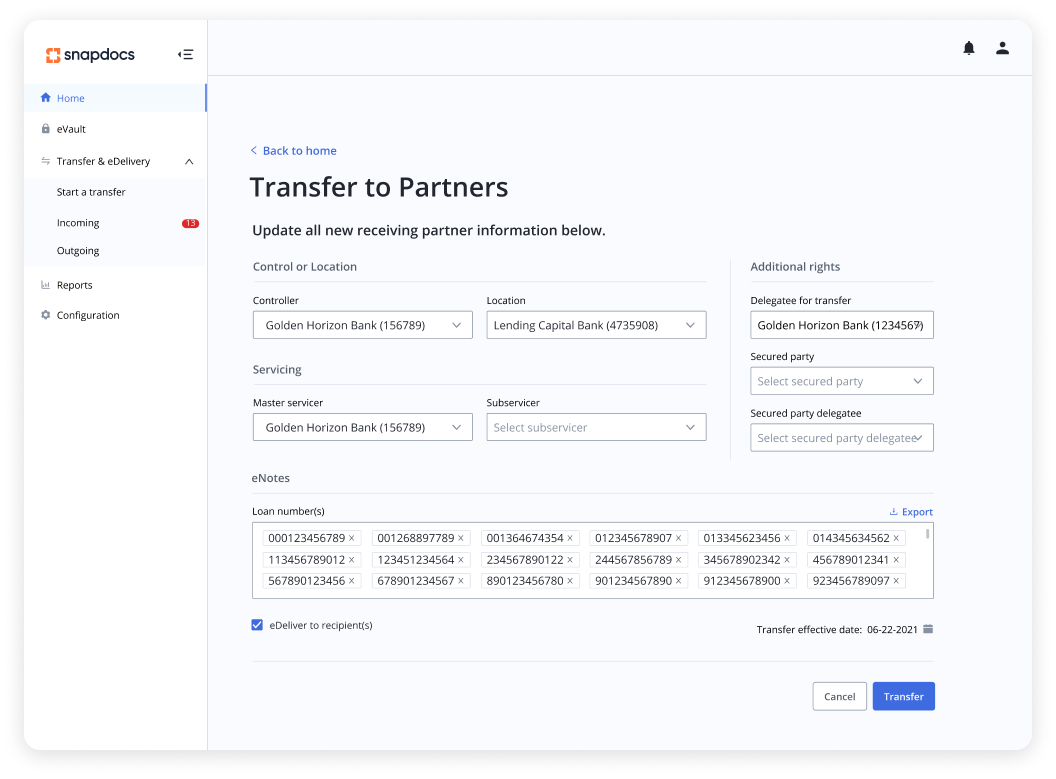Open Configuration using the gear icon
Image resolution: width=1056 pixels, height=779 pixels.
click(46, 314)
